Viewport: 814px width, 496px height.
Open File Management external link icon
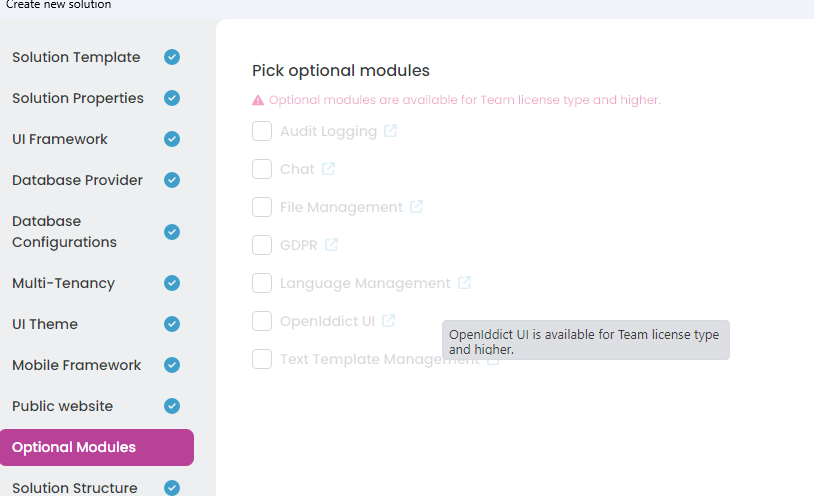pos(416,207)
